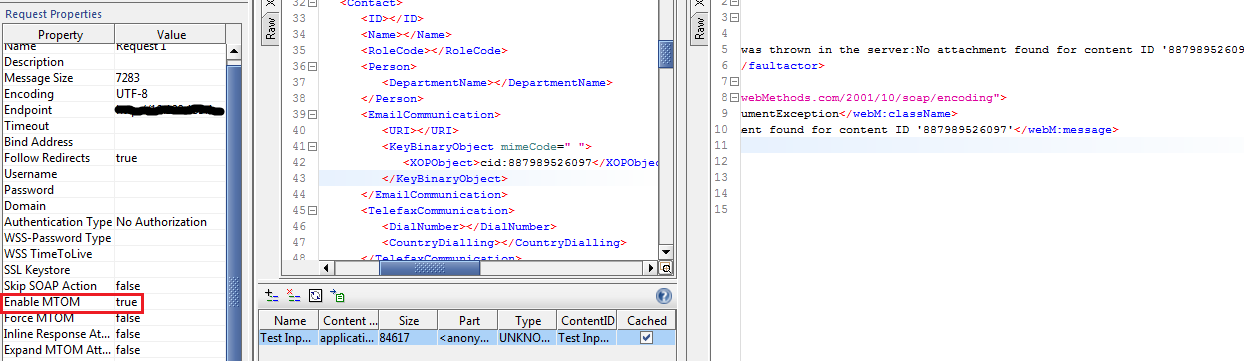The height and width of the screenshot is (361, 1244).
Task: Select the Inline Response Attachments property row
Action: pyautogui.click(x=114, y=334)
